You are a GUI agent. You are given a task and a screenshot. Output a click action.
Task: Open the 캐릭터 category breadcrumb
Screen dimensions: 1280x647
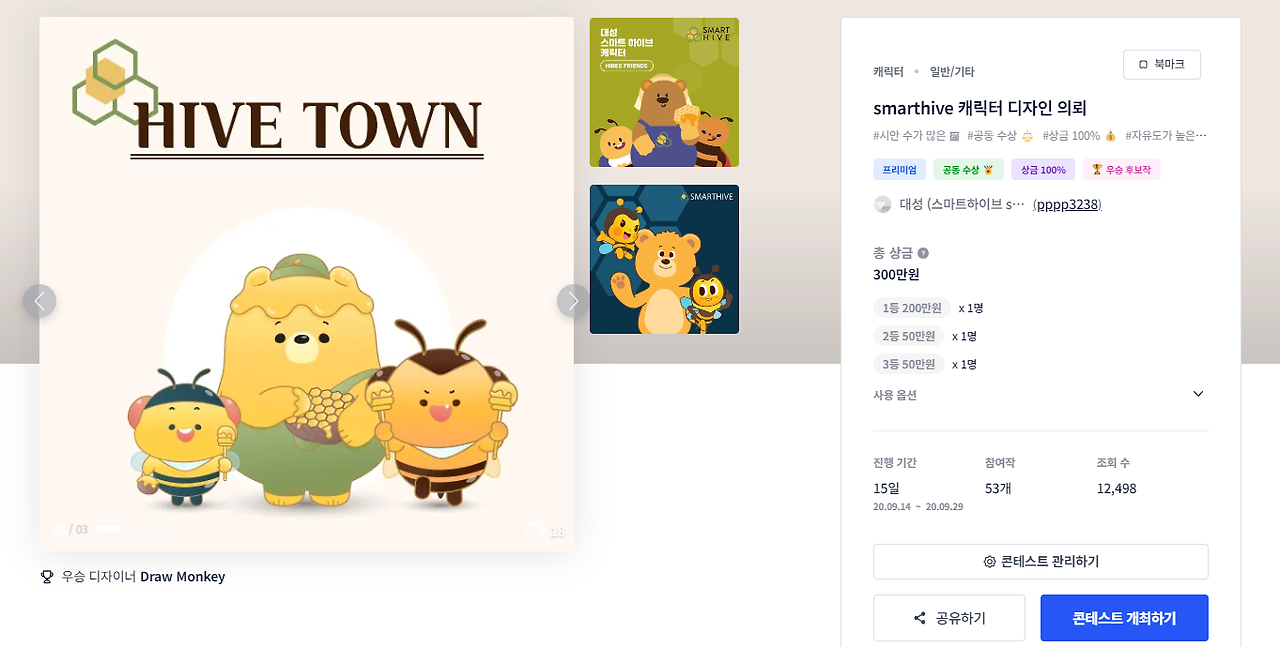888,72
